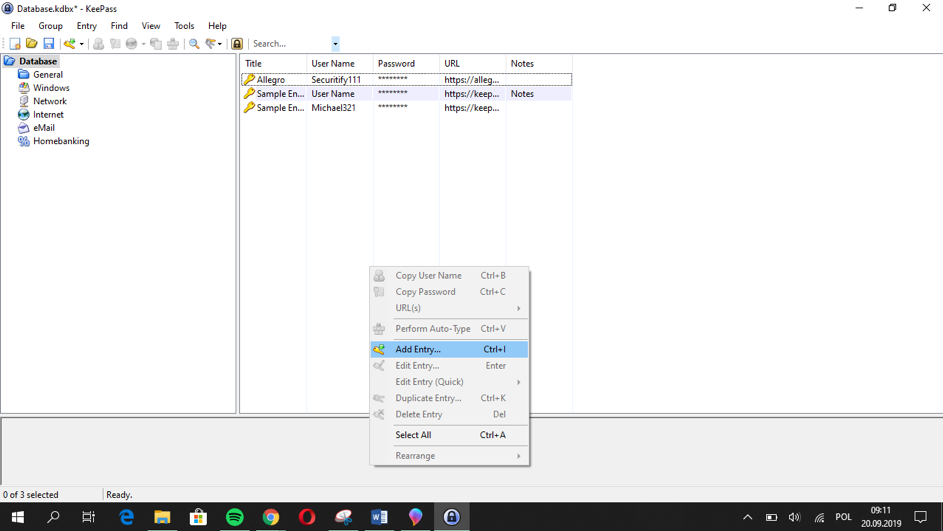
Task: Click the Copy URL toolbar icon
Action: 156,44
